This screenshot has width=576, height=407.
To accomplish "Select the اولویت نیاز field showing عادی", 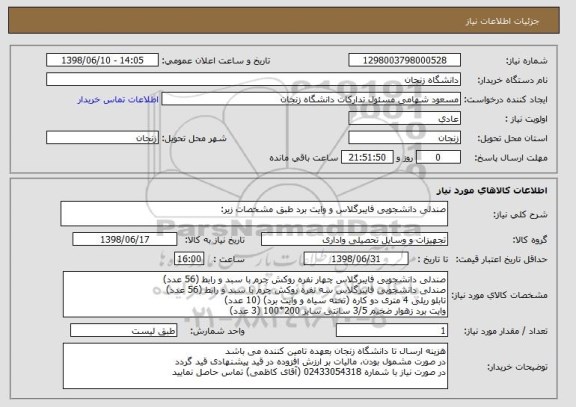I will (x=404, y=119).
